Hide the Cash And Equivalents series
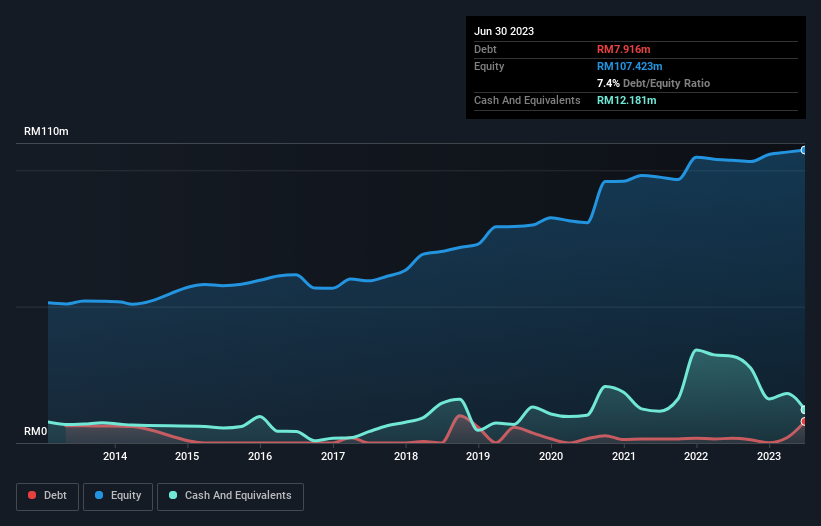The image size is (821, 526). click(x=230, y=496)
